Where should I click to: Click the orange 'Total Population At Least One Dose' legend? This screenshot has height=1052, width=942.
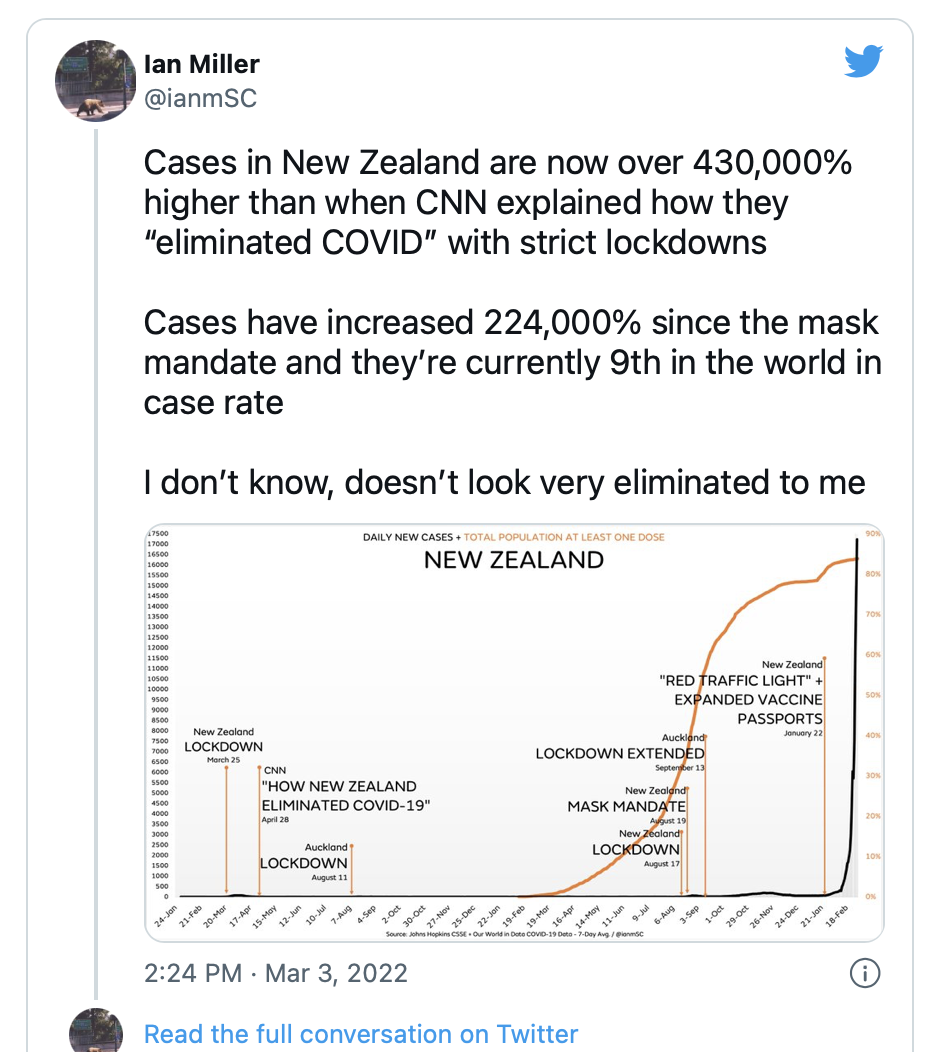point(564,537)
